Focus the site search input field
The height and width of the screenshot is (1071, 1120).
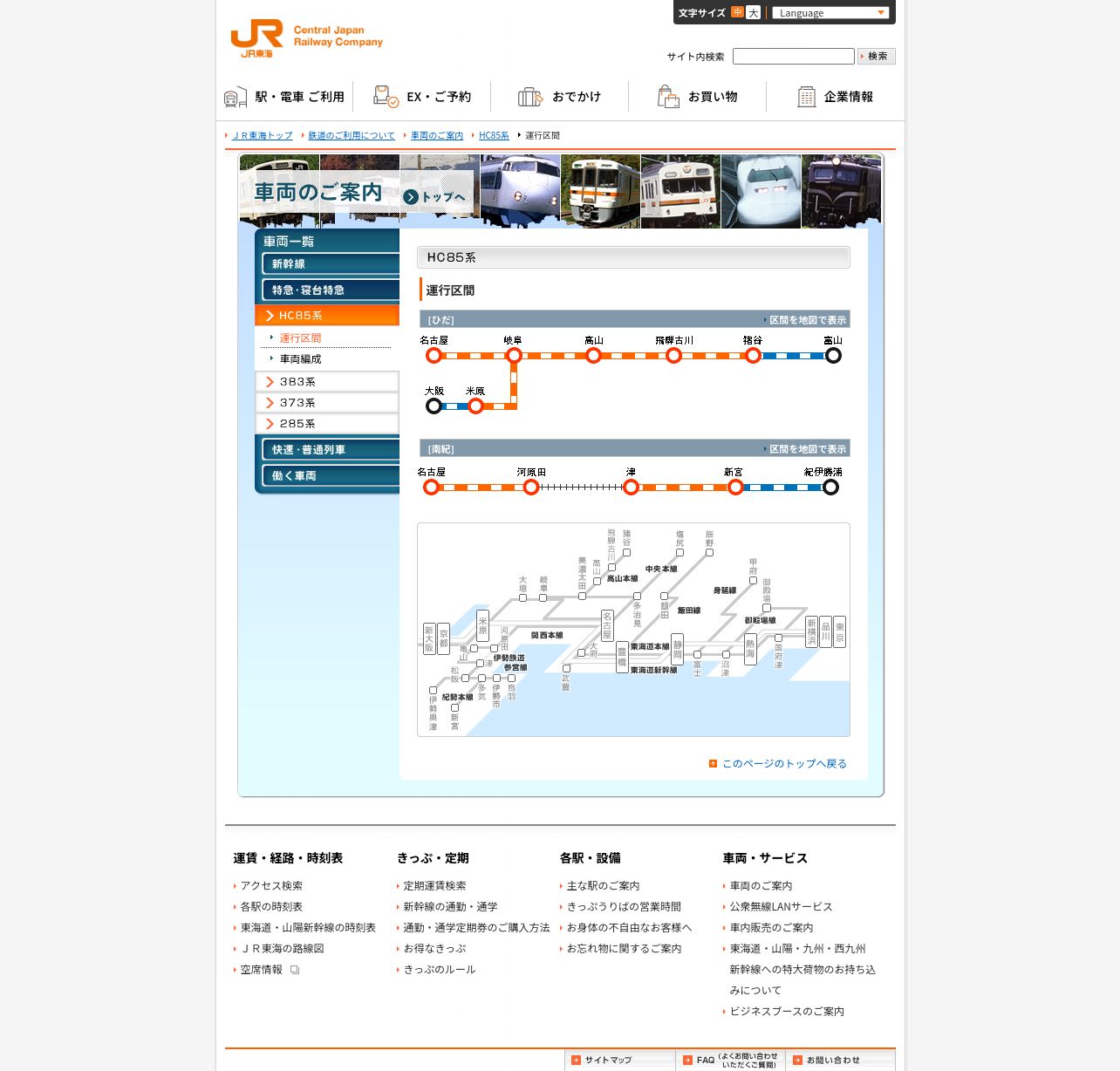(794, 56)
